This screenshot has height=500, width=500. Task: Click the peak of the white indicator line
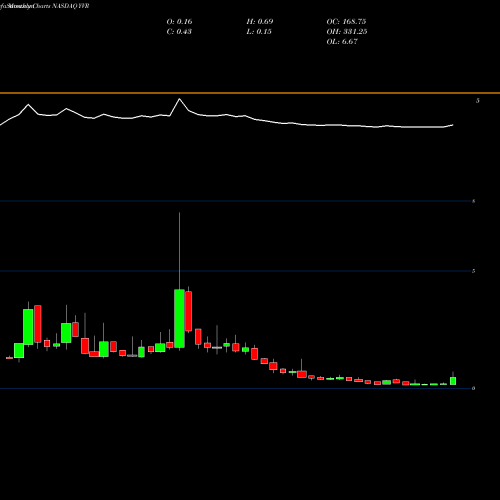[x=179, y=99]
